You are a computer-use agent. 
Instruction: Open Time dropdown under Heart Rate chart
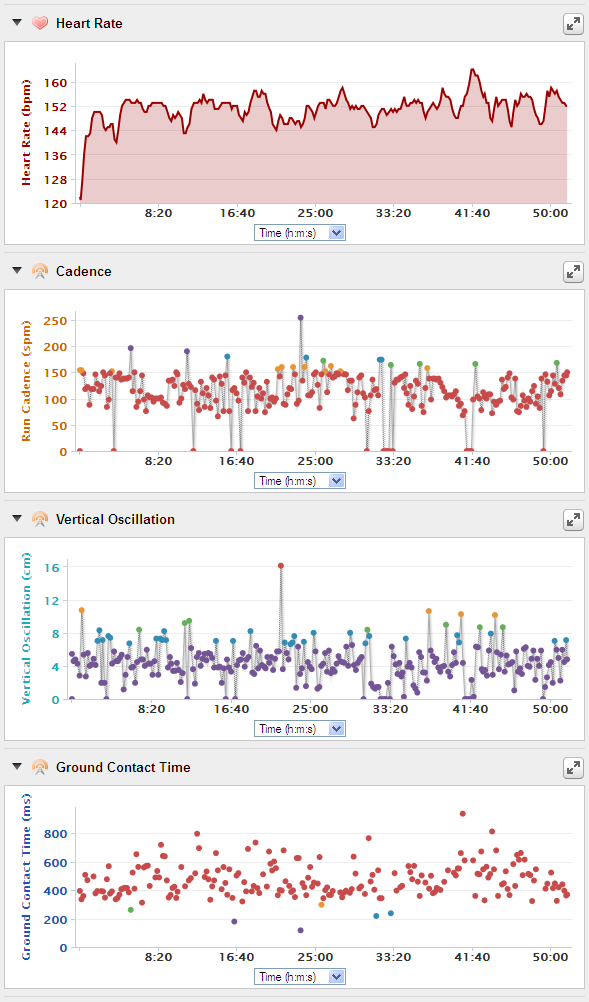coord(300,233)
